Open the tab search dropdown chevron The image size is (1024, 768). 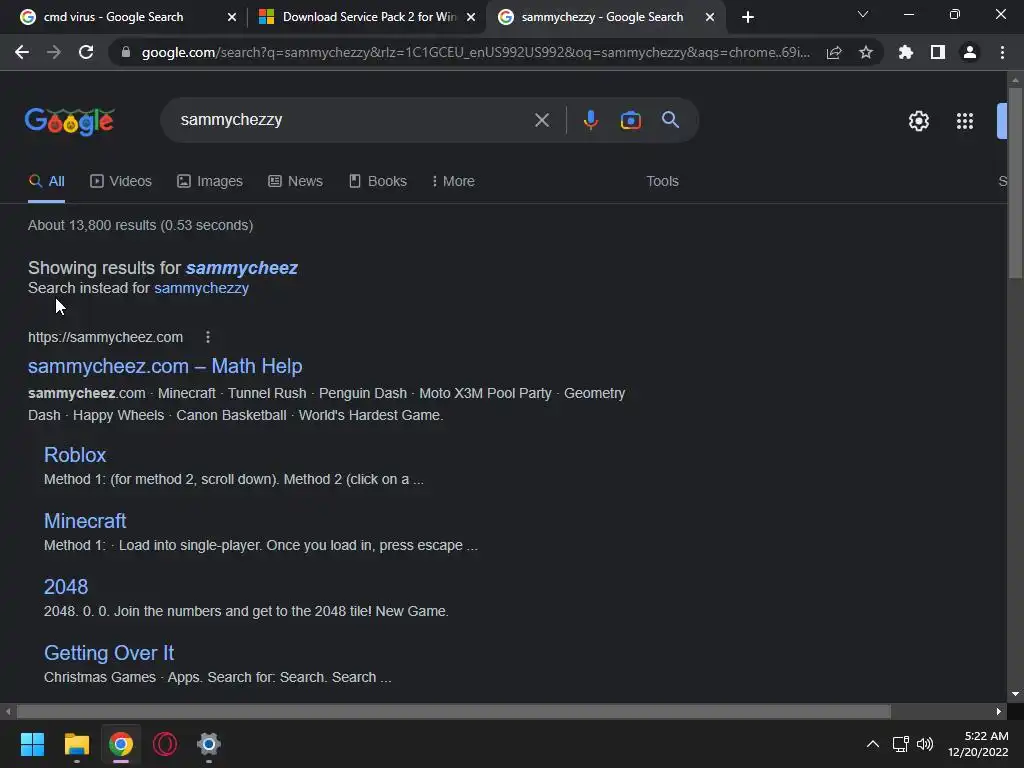coord(863,14)
